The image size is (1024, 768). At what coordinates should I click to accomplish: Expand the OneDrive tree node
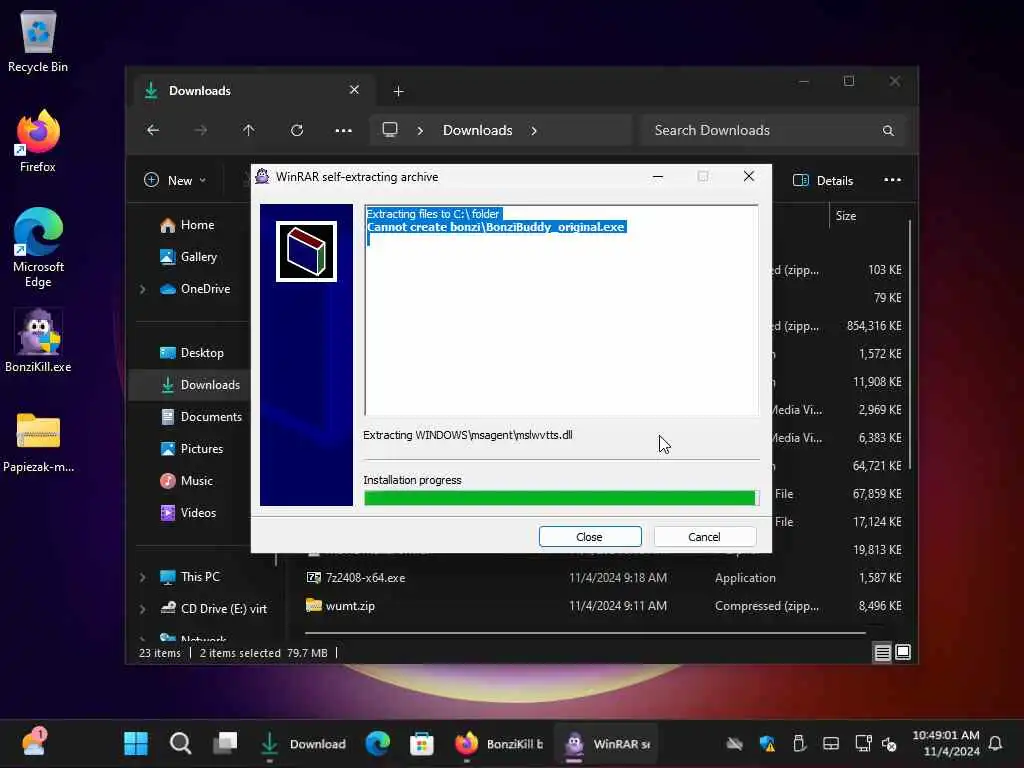click(x=142, y=289)
